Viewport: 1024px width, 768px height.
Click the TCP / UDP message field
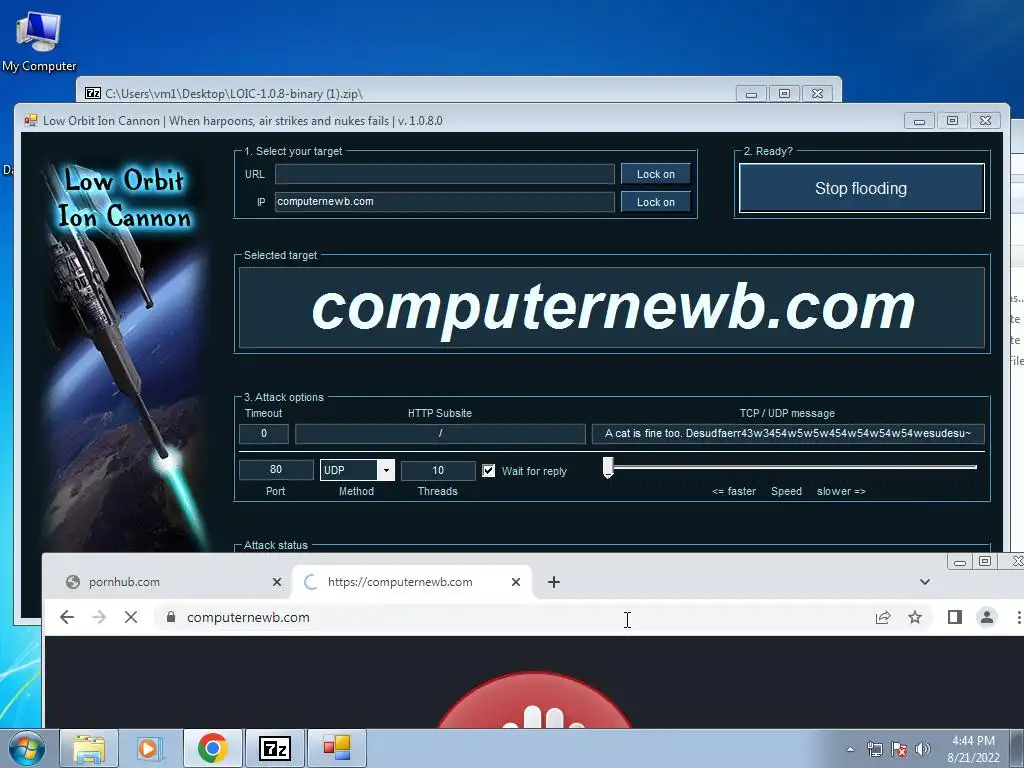click(788, 434)
